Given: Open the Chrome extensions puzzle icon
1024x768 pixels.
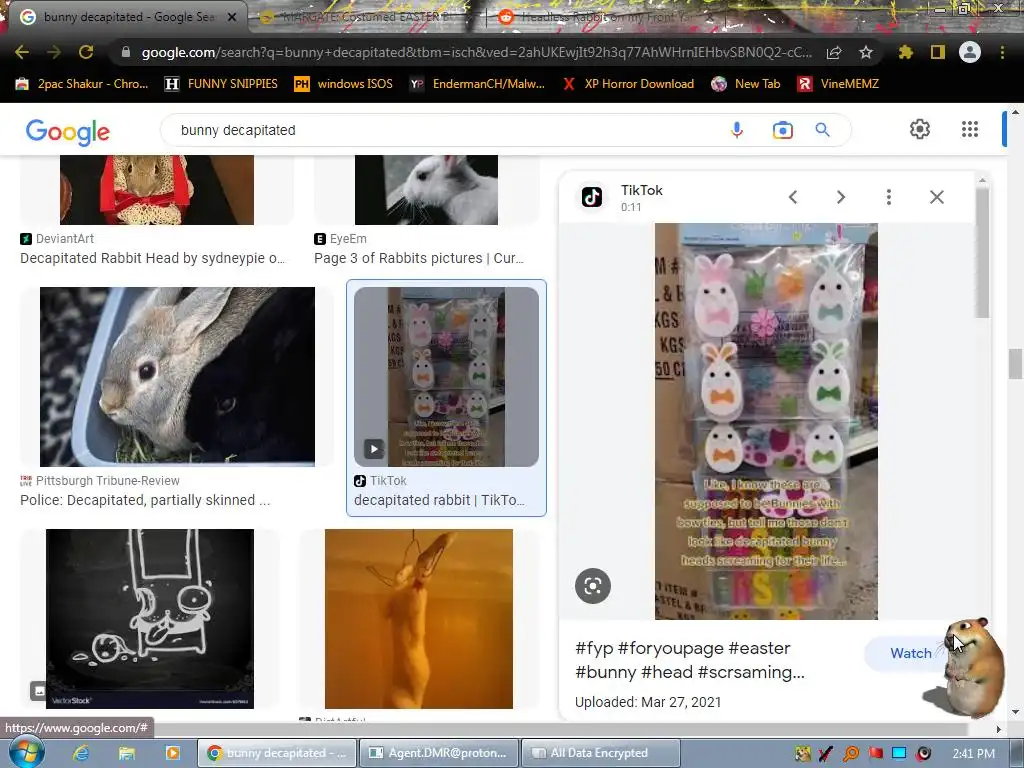Looking at the screenshot, I should [905, 52].
